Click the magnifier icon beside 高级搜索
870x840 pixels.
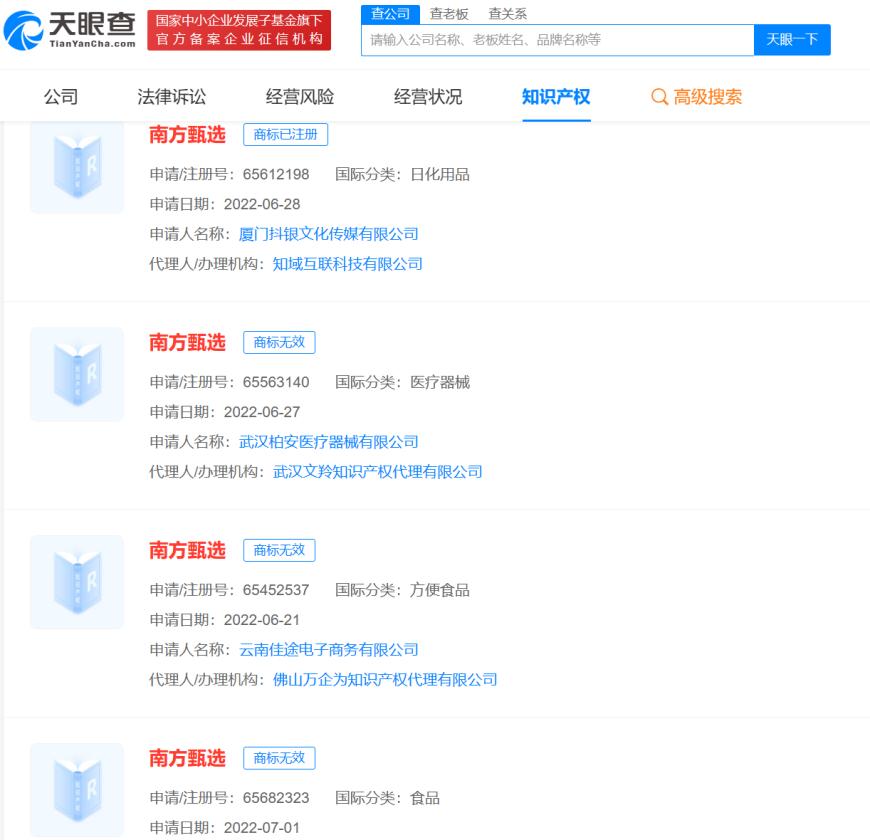(x=659, y=97)
